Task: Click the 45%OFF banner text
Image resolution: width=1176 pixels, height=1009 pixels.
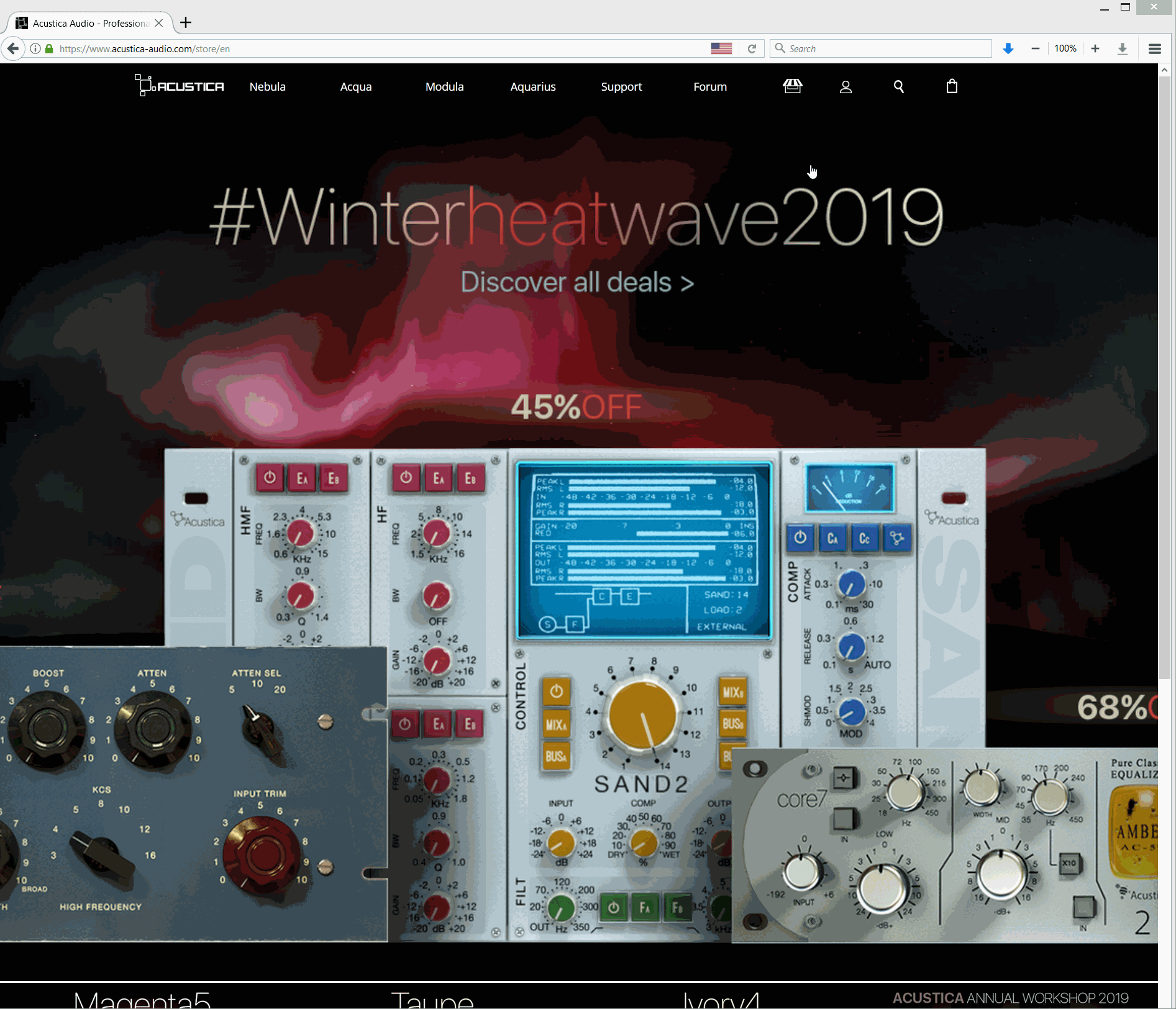Action: coord(576,407)
